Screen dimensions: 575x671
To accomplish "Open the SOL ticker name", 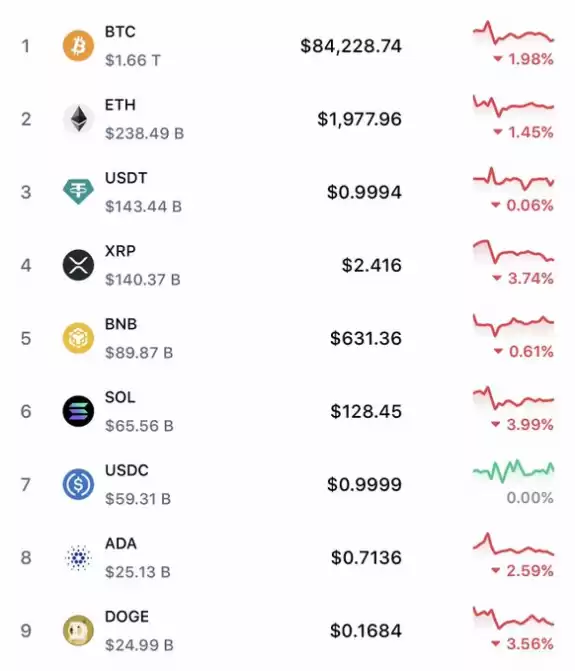I will pos(120,397).
